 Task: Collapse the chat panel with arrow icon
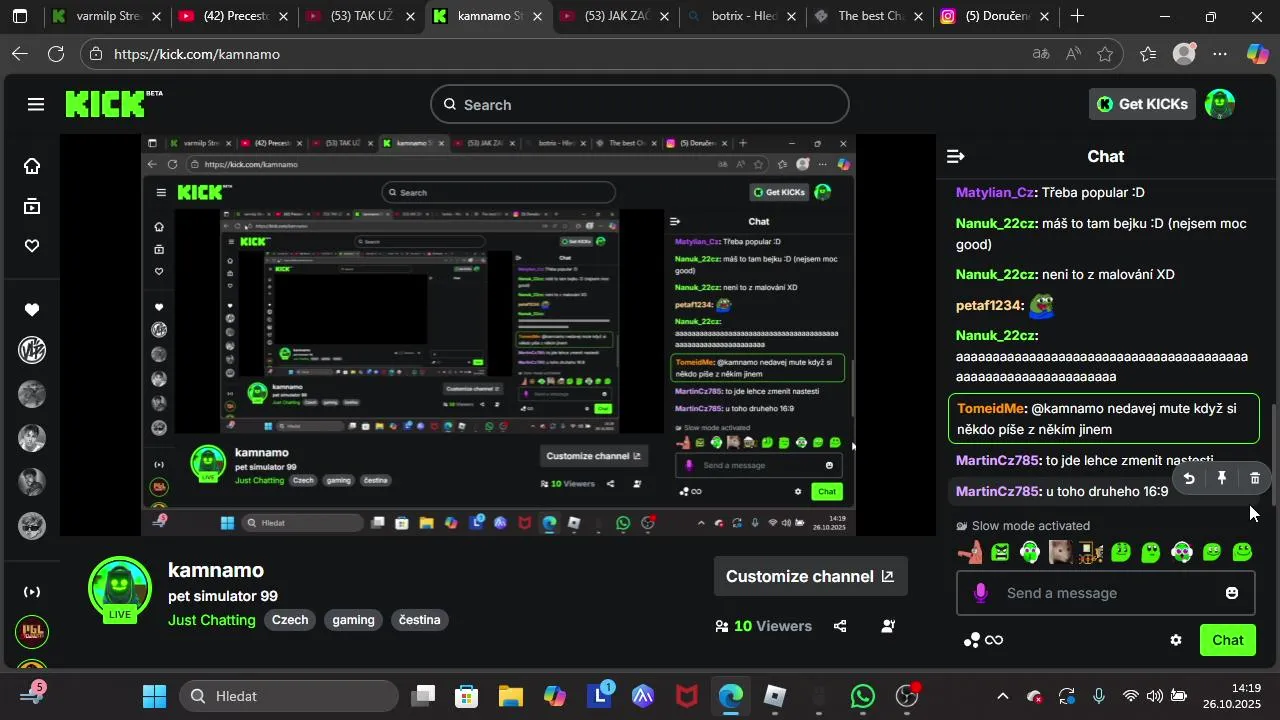[955, 156]
